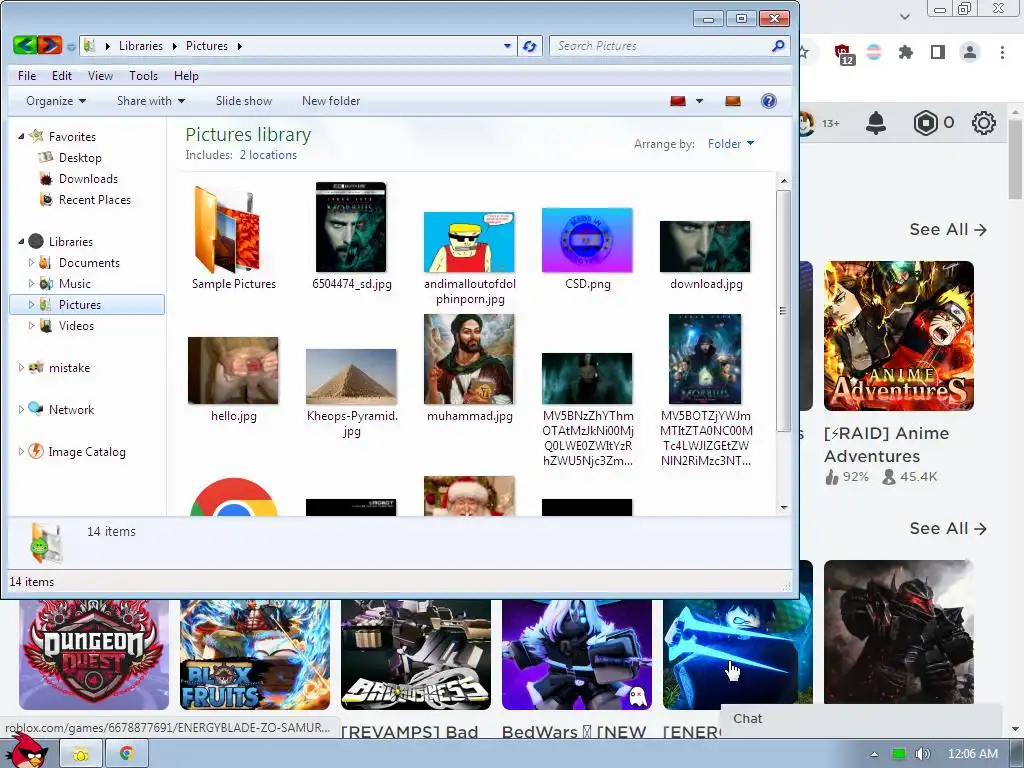Viewport: 1024px width, 768px height.
Task: Start the Slide show
Action: point(244,101)
